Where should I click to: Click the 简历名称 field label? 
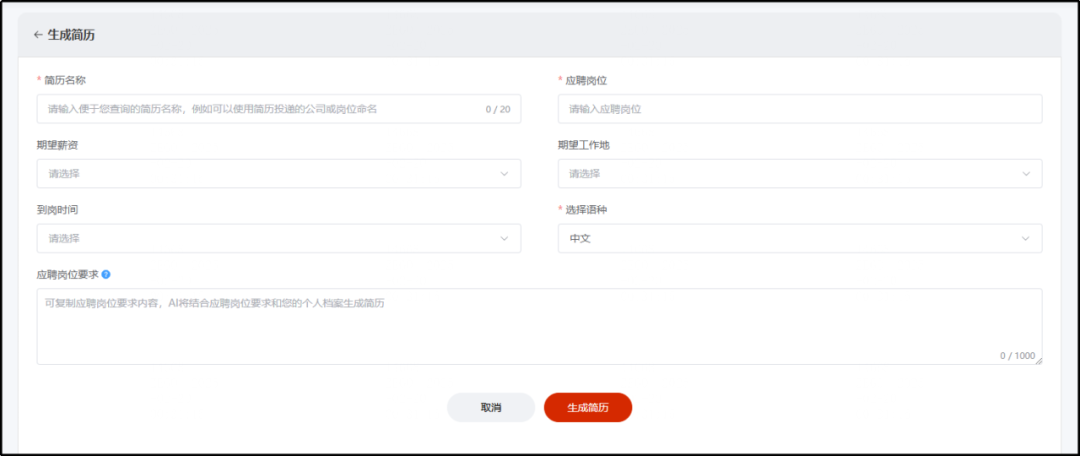click(x=65, y=81)
